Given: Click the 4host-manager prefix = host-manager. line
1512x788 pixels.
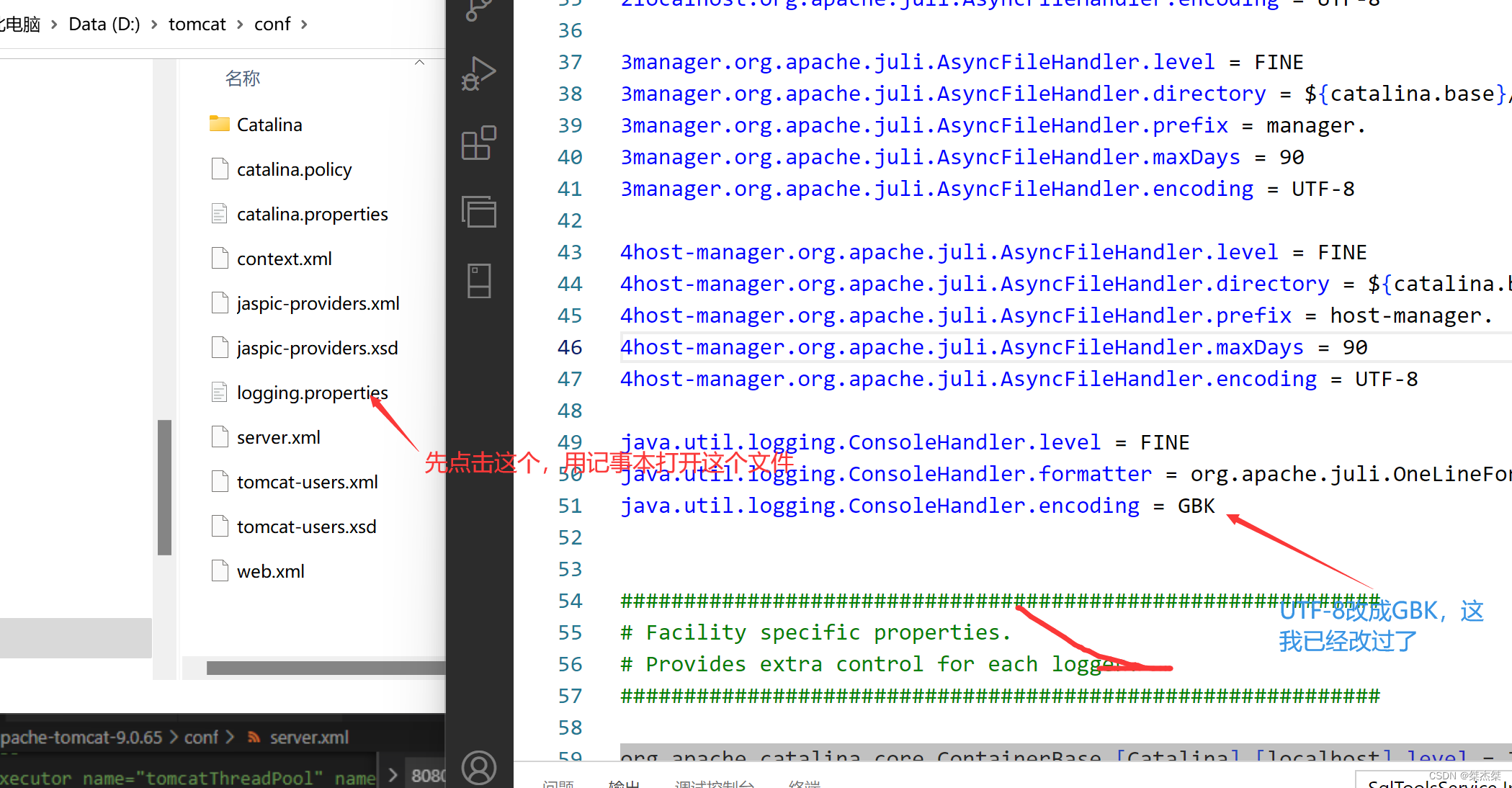Looking at the screenshot, I should coord(1057,315).
